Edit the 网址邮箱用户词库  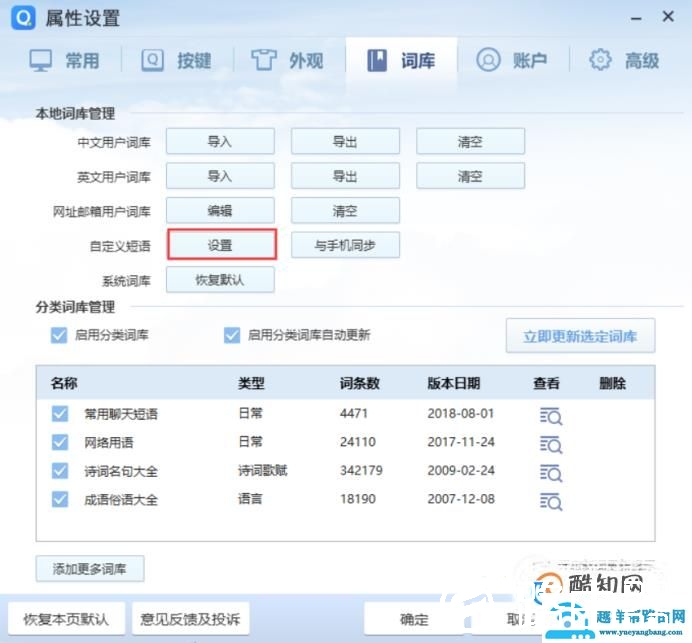click(x=220, y=210)
